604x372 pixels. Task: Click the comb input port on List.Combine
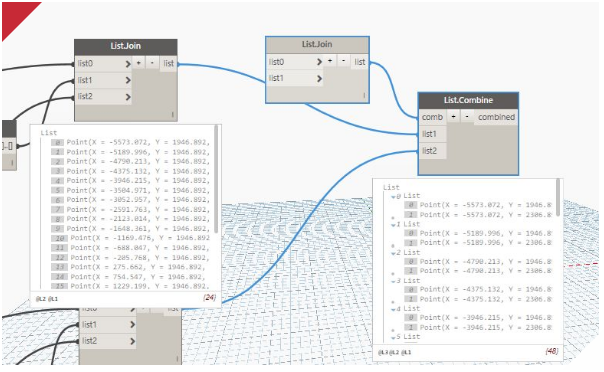pyautogui.click(x=433, y=117)
